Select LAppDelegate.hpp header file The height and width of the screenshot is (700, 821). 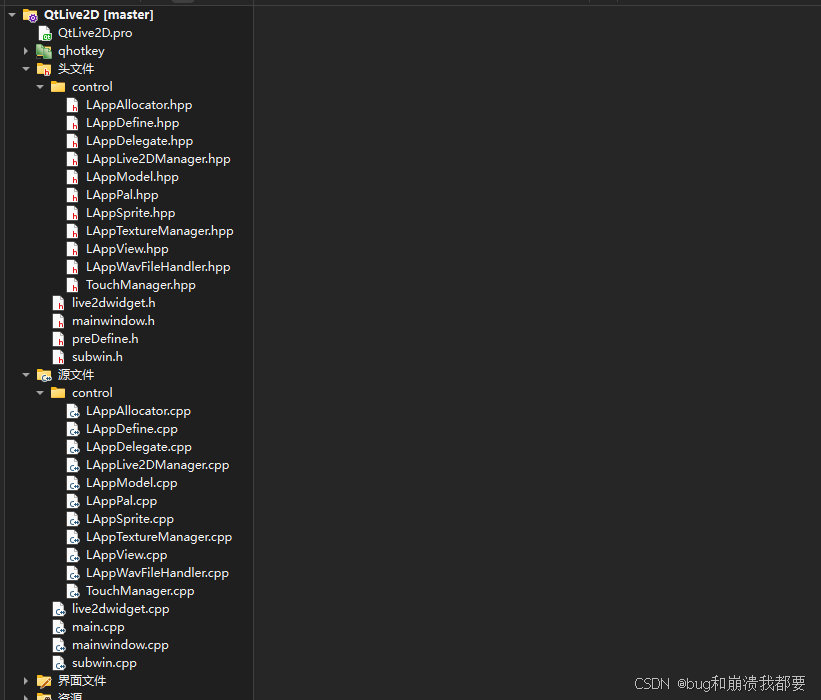139,141
